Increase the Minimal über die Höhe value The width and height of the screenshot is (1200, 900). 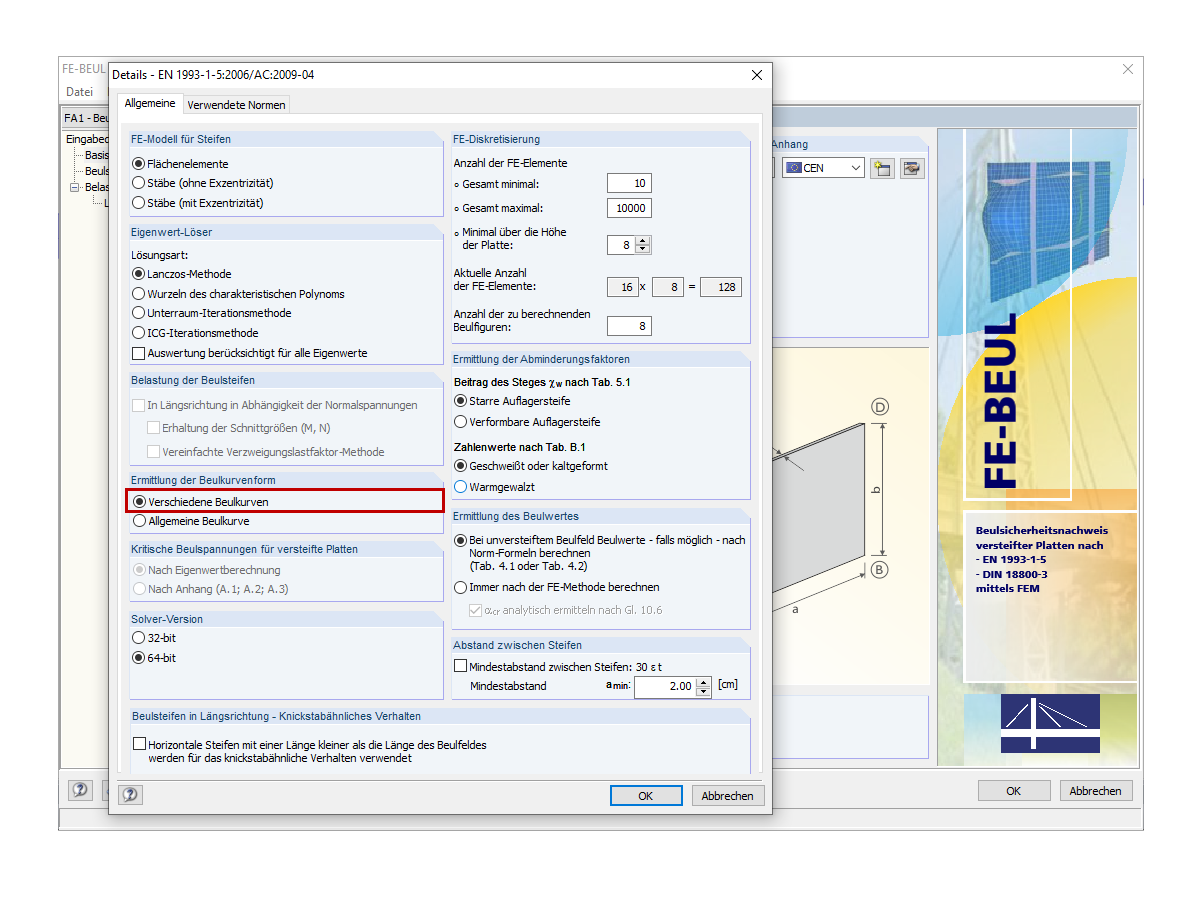[x=641, y=239]
